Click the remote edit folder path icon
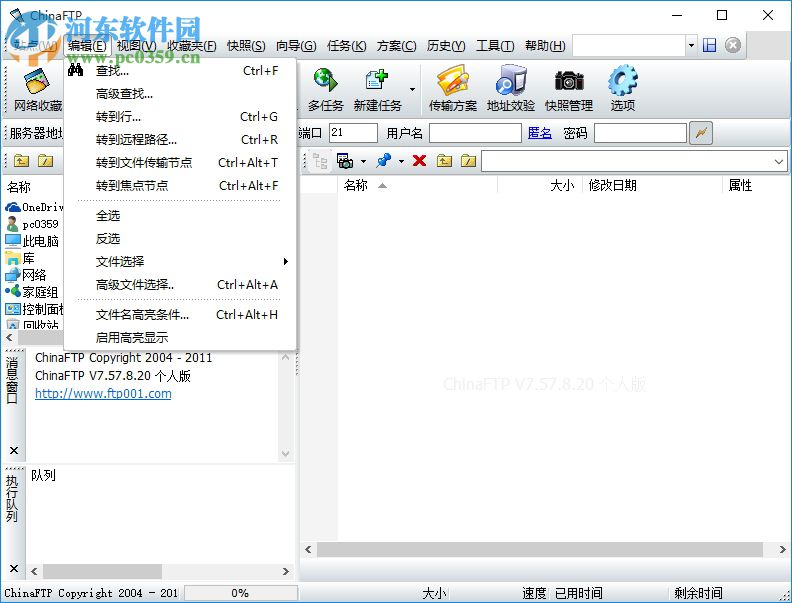This screenshot has height=603, width=792. 468,161
